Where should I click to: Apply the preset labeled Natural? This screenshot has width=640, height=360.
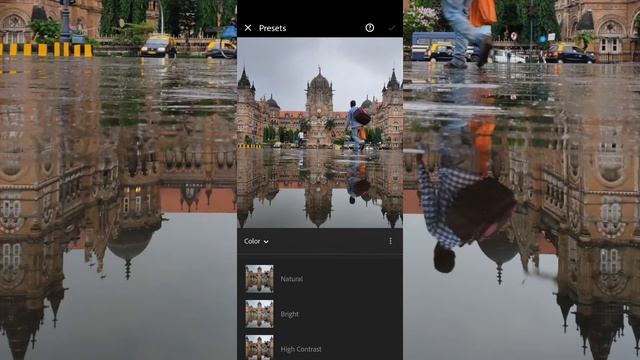coord(291,279)
